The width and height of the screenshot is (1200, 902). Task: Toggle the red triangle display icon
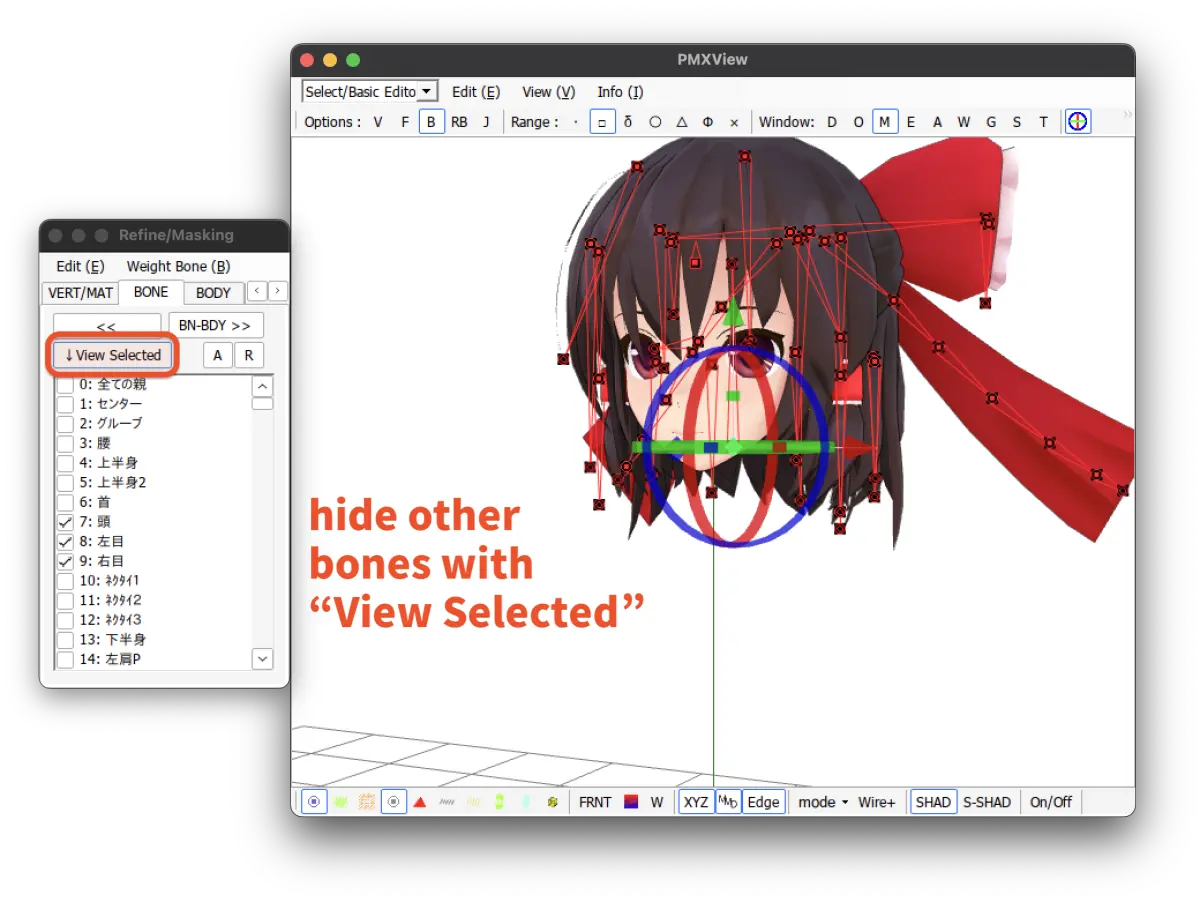[x=420, y=802]
